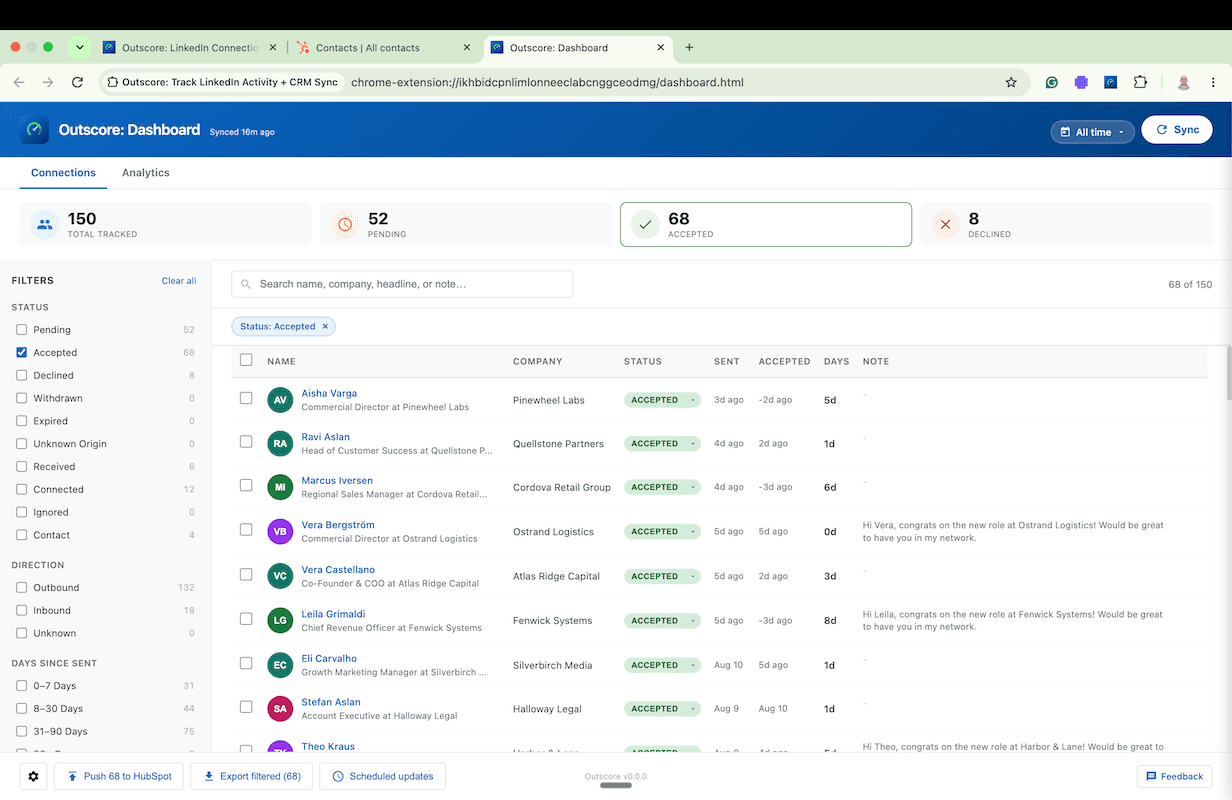Select the Outscore: Dashboard browser tab
This screenshot has width=1232, height=800.
580,47
